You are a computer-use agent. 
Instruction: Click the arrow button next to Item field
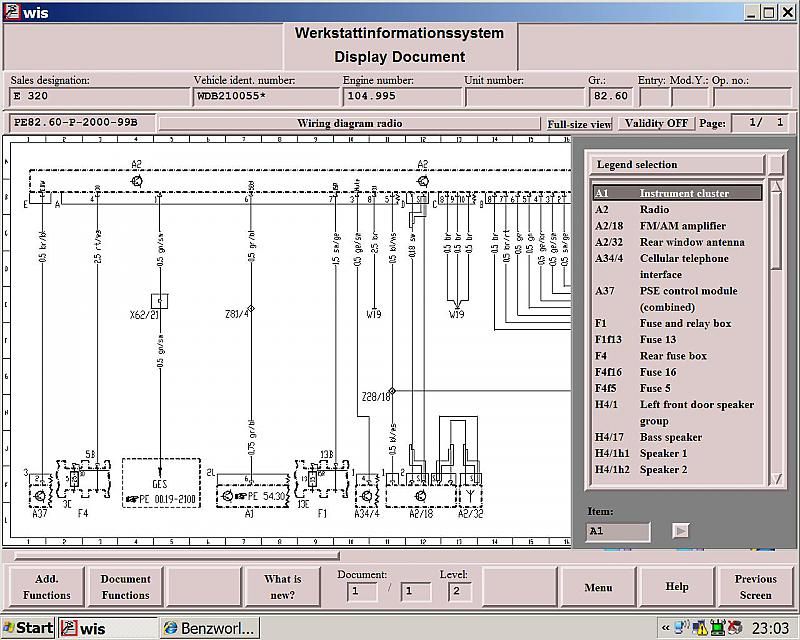pos(681,531)
